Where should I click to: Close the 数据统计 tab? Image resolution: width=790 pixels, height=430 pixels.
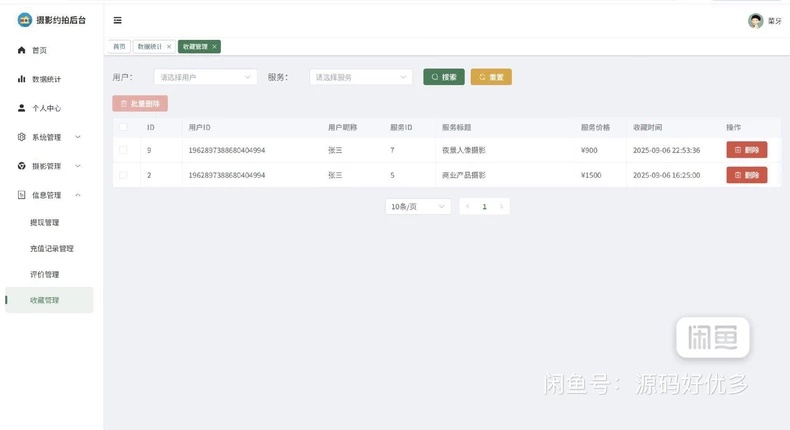(x=169, y=46)
